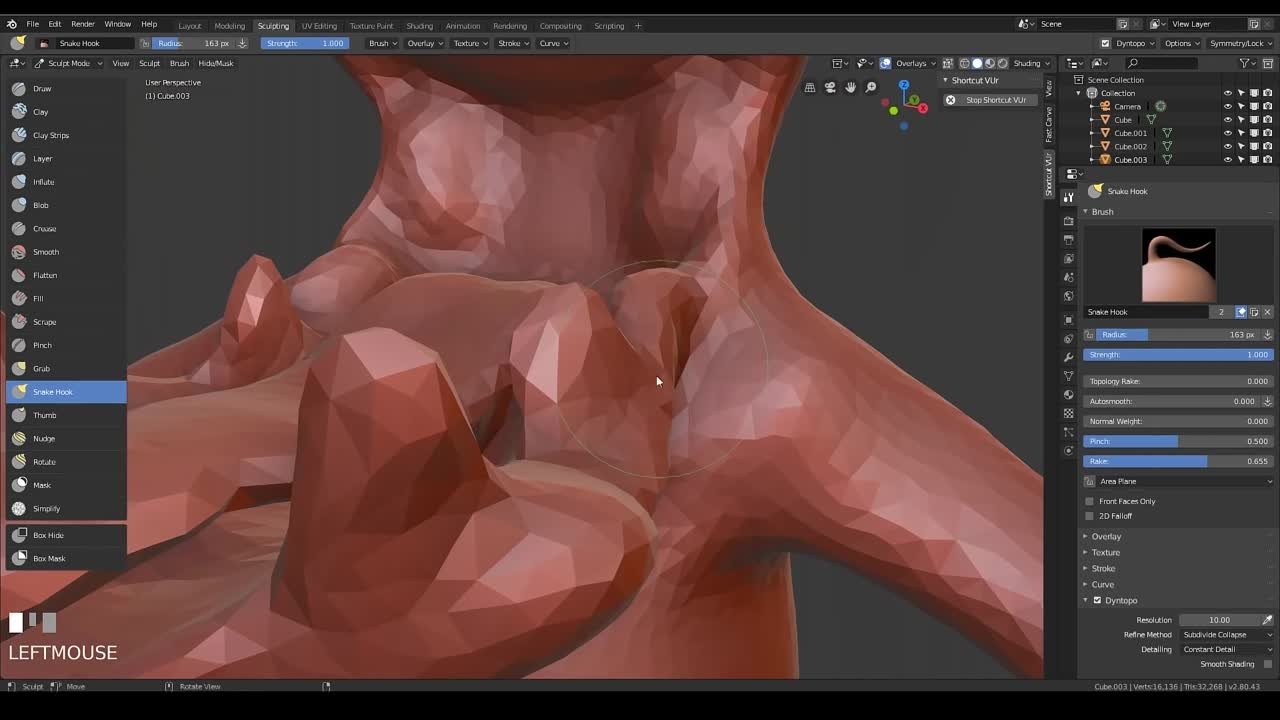Select the Fill brush tool
This screenshot has height=720, width=1280.
point(66,298)
